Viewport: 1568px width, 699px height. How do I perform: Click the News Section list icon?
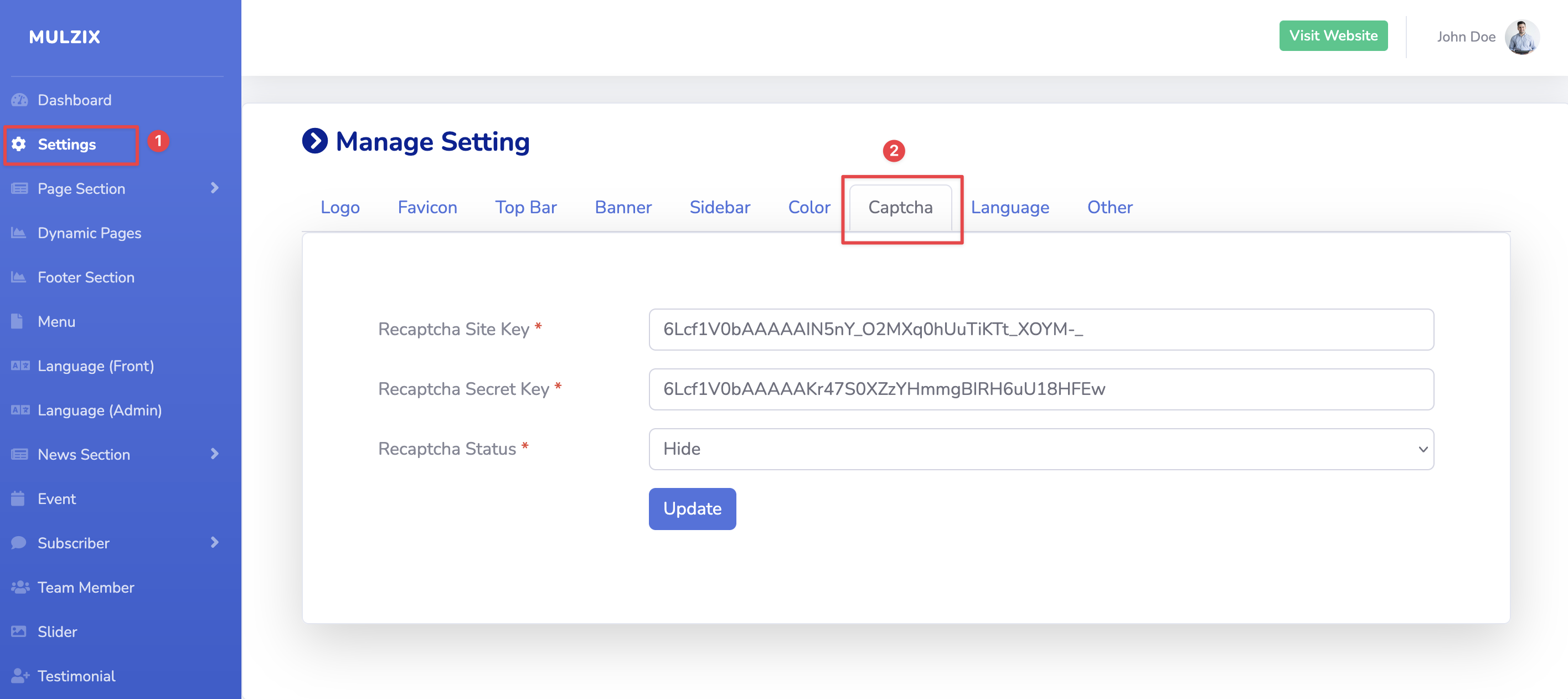[x=19, y=454]
